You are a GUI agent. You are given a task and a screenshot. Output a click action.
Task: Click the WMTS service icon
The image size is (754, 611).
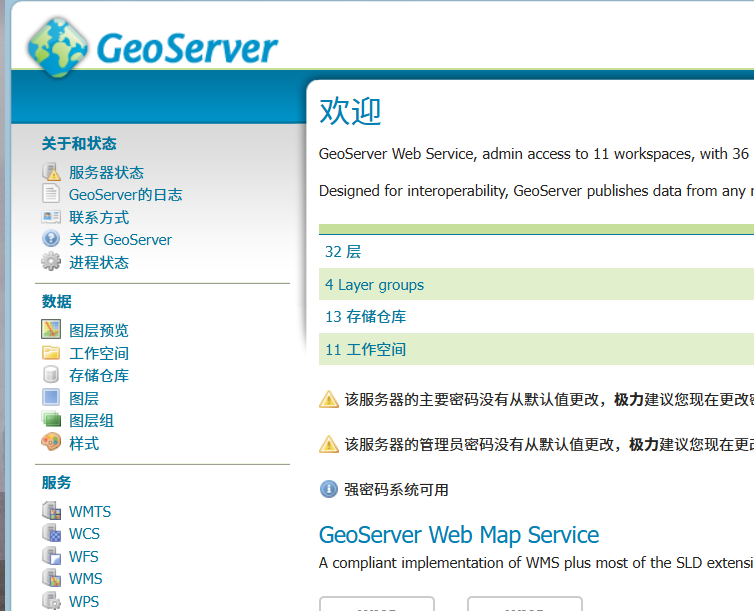(51, 511)
